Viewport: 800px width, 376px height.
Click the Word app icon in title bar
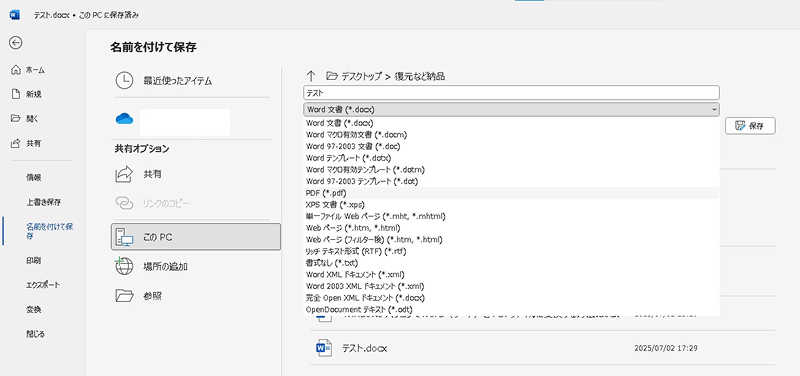[15, 15]
